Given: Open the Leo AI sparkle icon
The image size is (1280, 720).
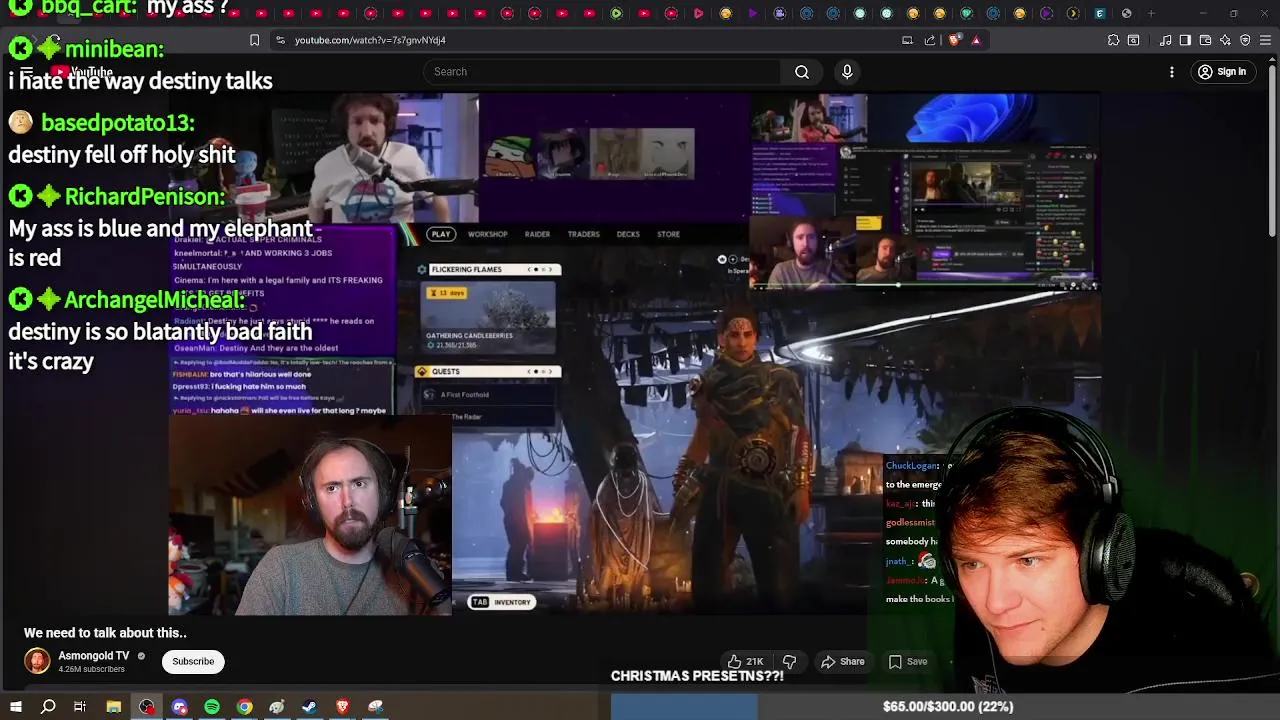Looking at the screenshot, I should click(x=1225, y=40).
